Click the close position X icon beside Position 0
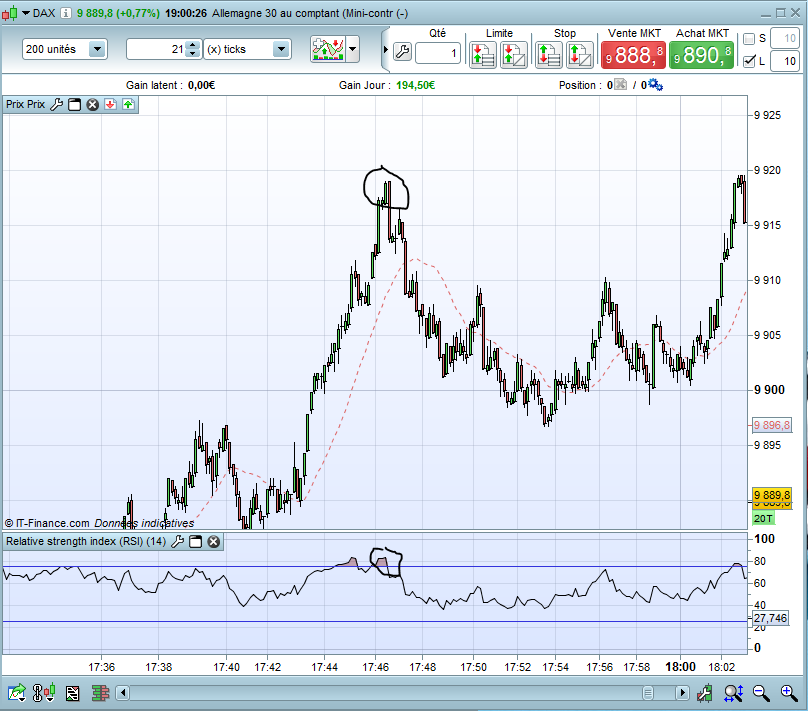The width and height of the screenshot is (808, 711). click(620, 84)
